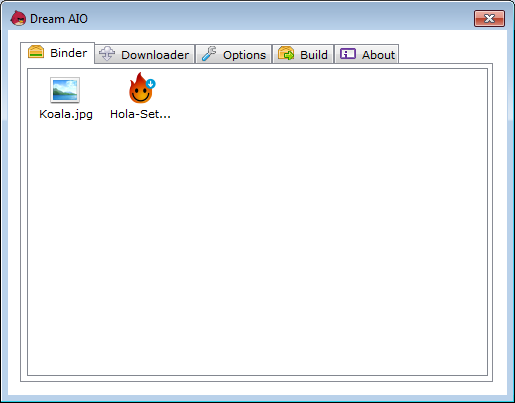Click the blue download badge on Hola icon
Image resolution: width=515 pixels, height=403 pixels.
(151, 84)
